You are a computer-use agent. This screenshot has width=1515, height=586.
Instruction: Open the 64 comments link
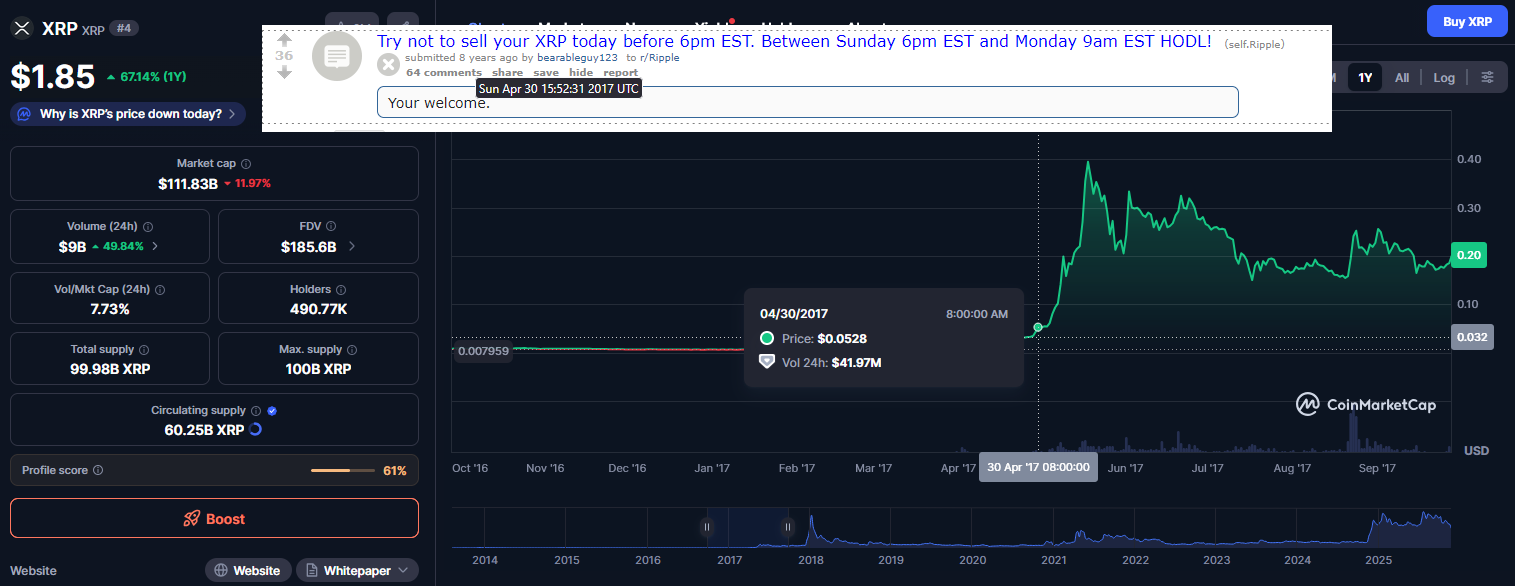444,73
